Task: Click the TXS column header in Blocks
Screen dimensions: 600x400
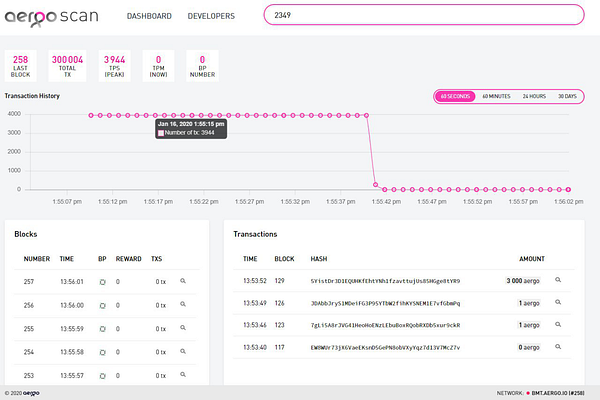Action: pyautogui.click(x=157, y=259)
